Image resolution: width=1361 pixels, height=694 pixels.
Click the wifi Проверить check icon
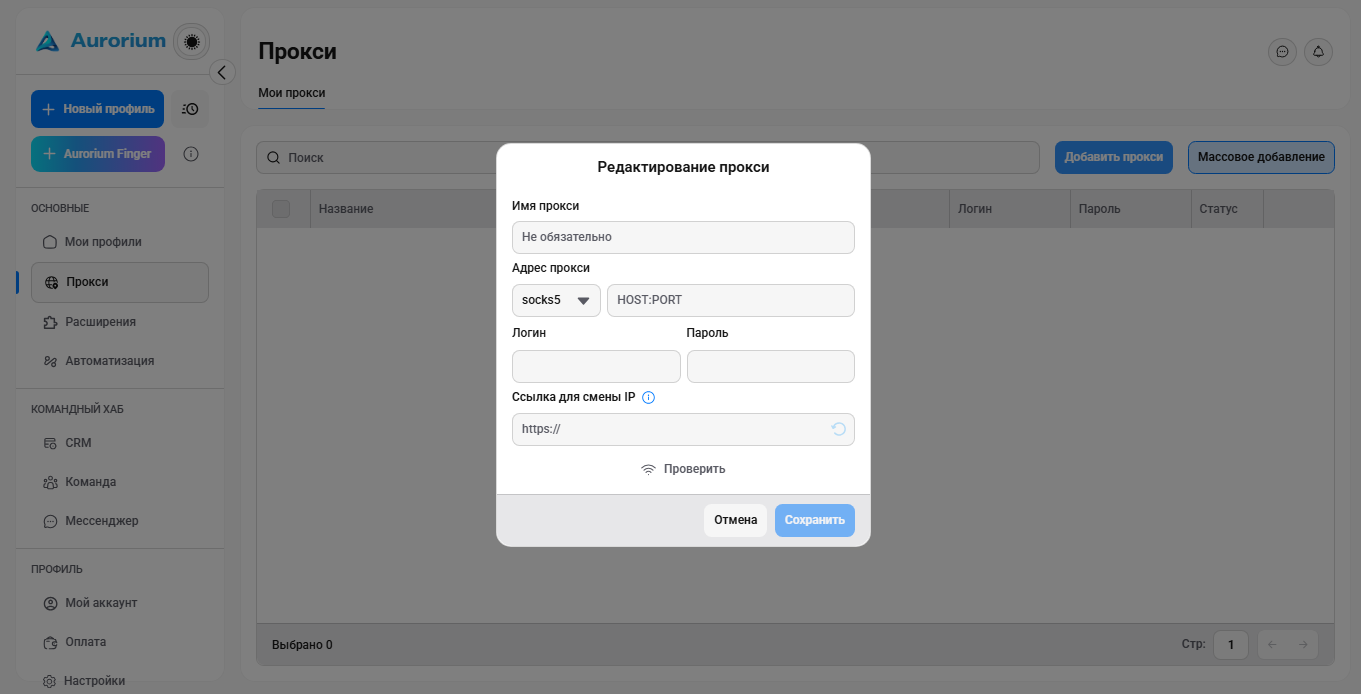(648, 469)
